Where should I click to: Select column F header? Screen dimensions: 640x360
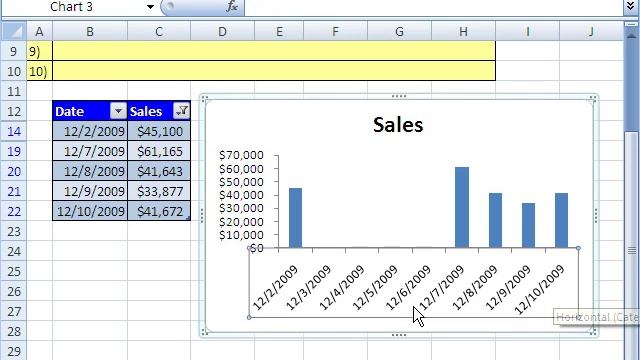[335, 31]
